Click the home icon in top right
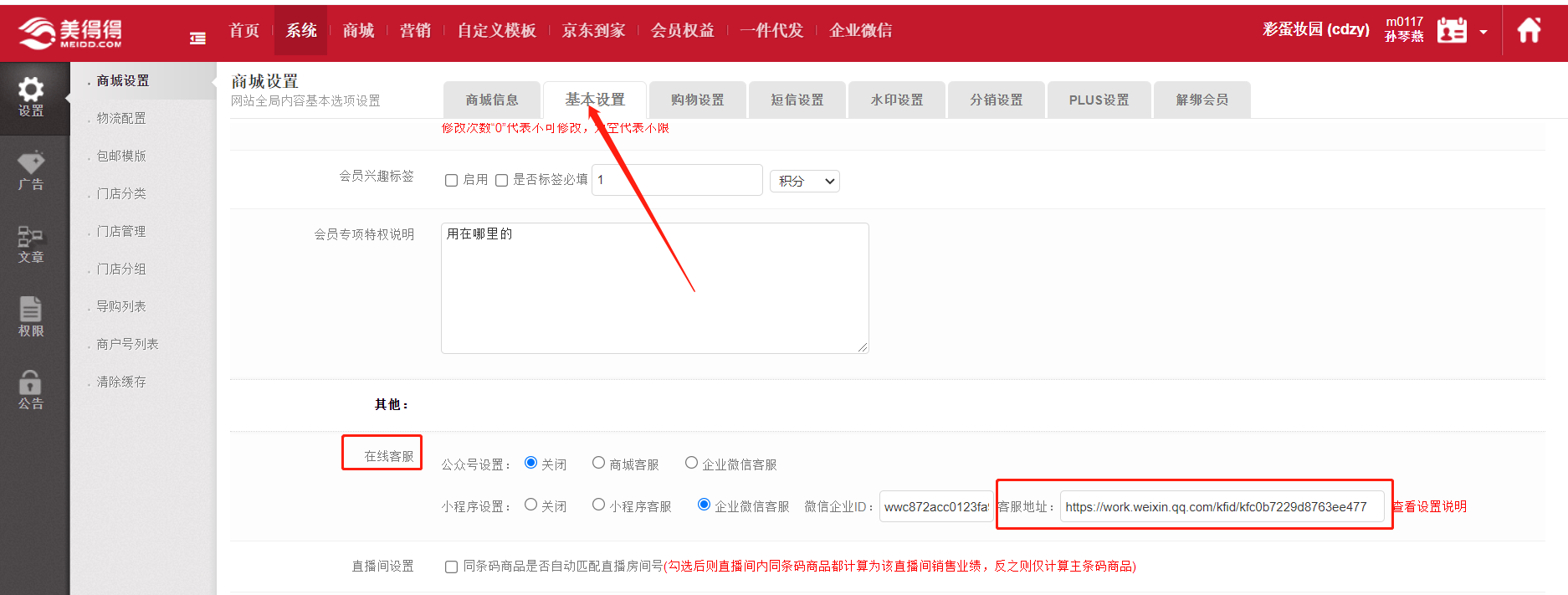The width and height of the screenshot is (1568, 595). tap(1529, 31)
